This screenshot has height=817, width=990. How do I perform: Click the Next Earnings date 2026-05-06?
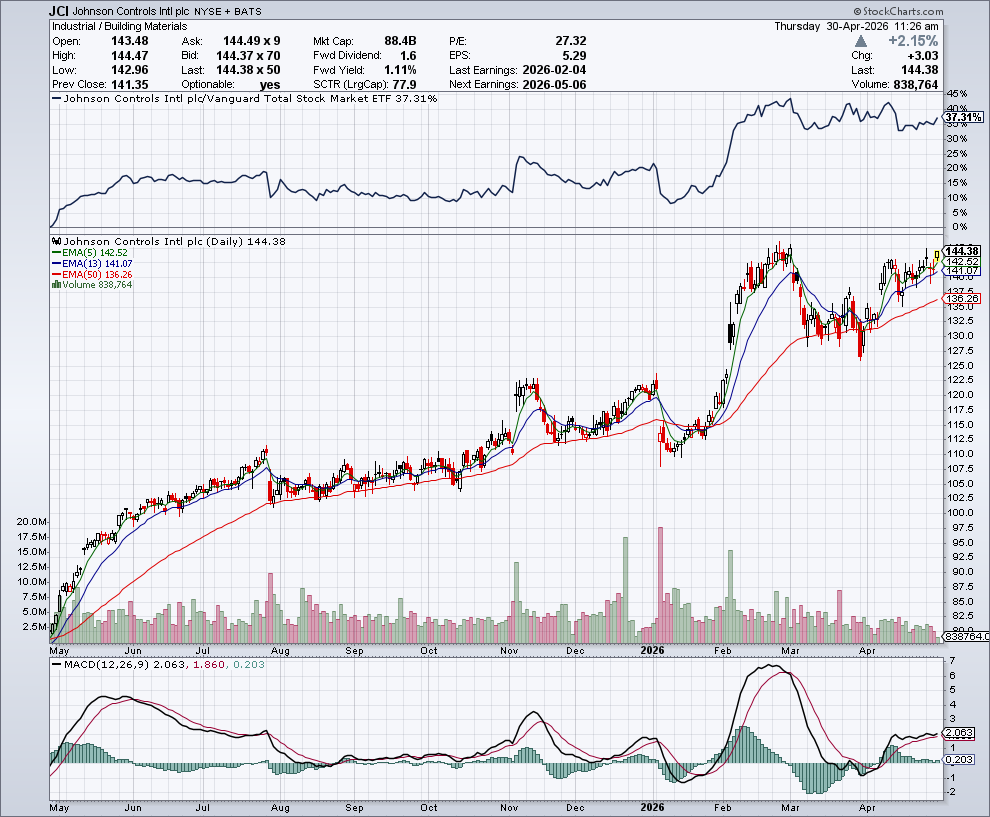click(554, 85)
